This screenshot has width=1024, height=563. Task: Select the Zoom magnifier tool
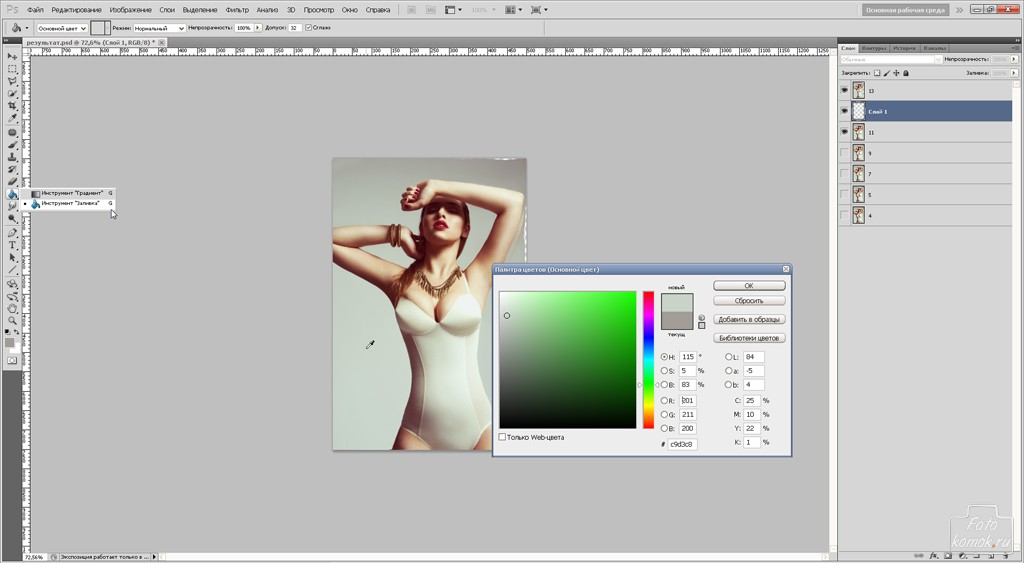tap(13, 320)
